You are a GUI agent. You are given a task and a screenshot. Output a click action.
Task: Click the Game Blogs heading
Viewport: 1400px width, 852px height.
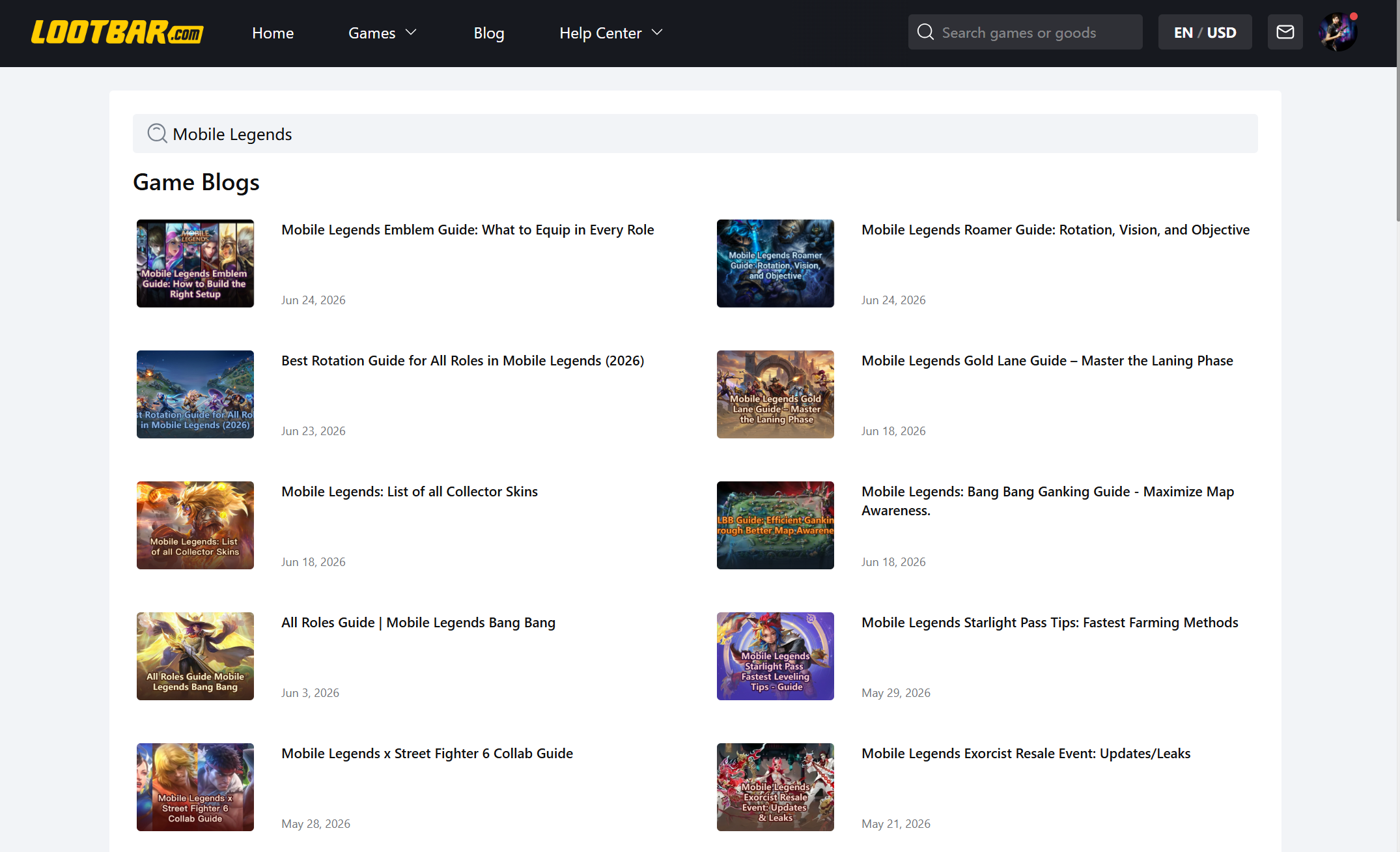point(196,182)
